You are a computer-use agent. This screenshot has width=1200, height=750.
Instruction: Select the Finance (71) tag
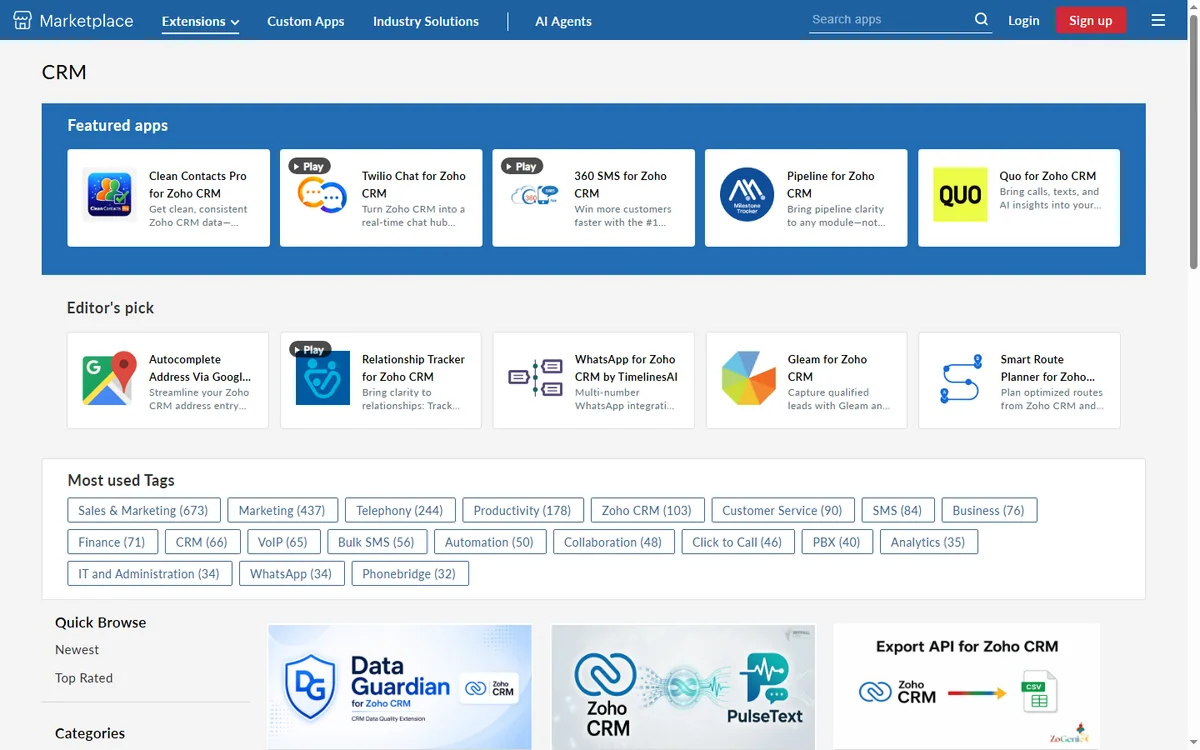112,542
